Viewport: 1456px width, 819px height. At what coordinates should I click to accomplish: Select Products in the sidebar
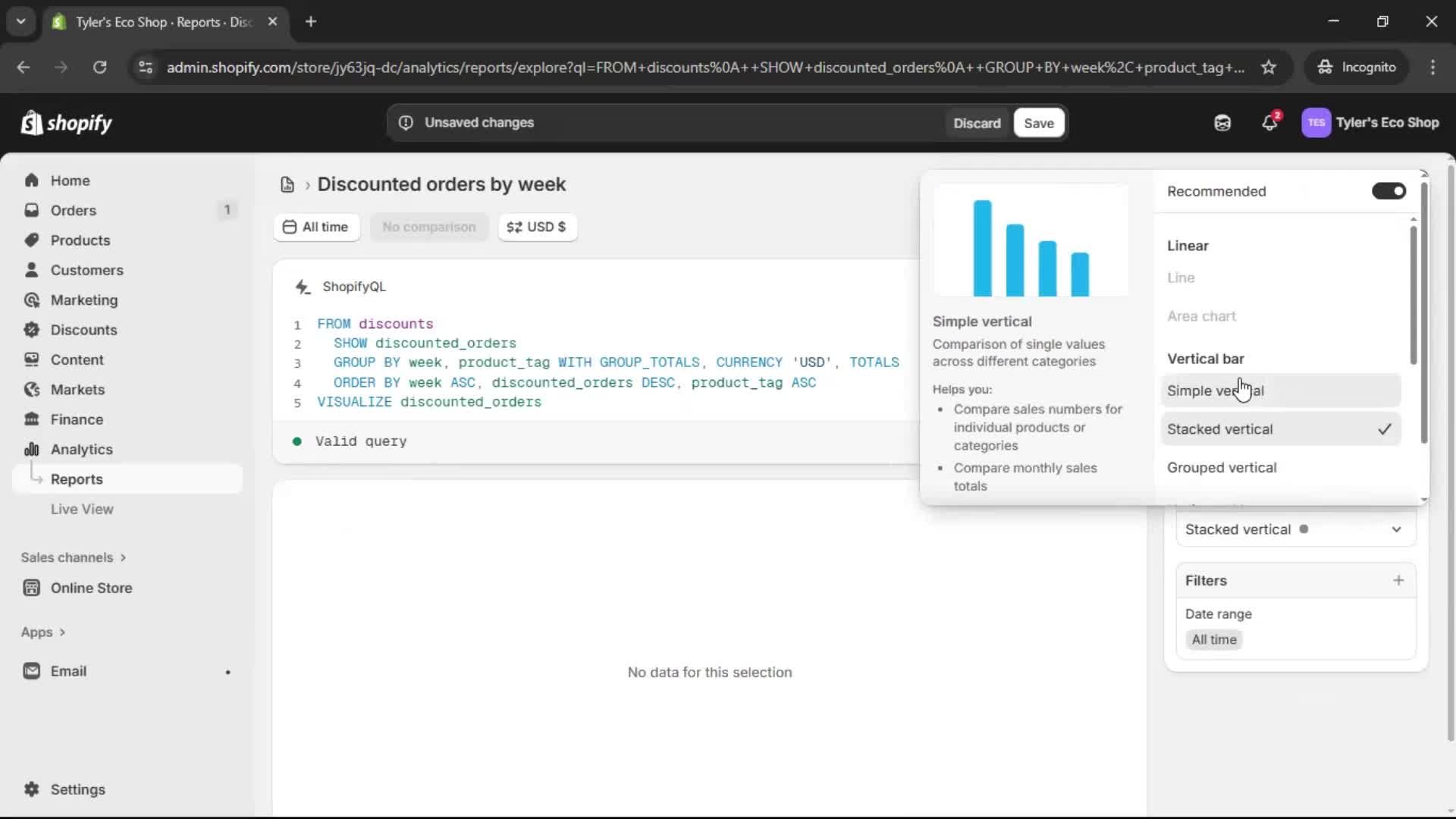[x=80, y=240]
